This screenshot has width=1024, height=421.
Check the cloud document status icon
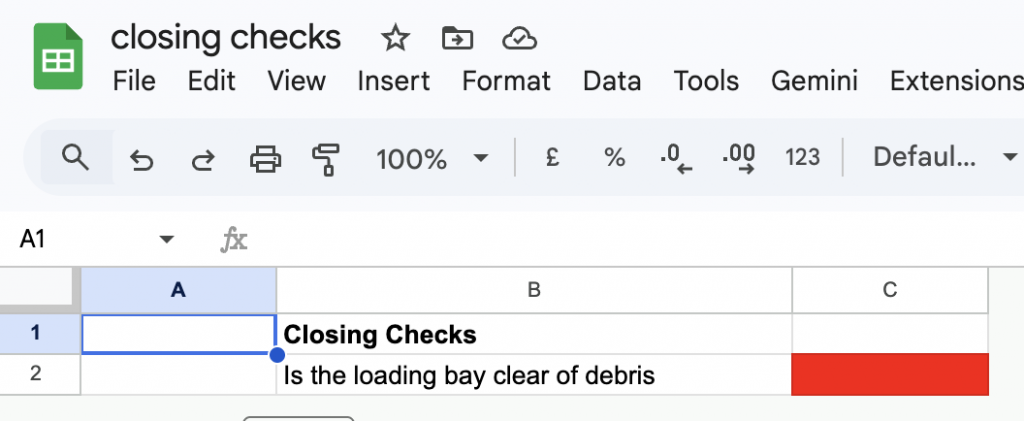point(519,39)
